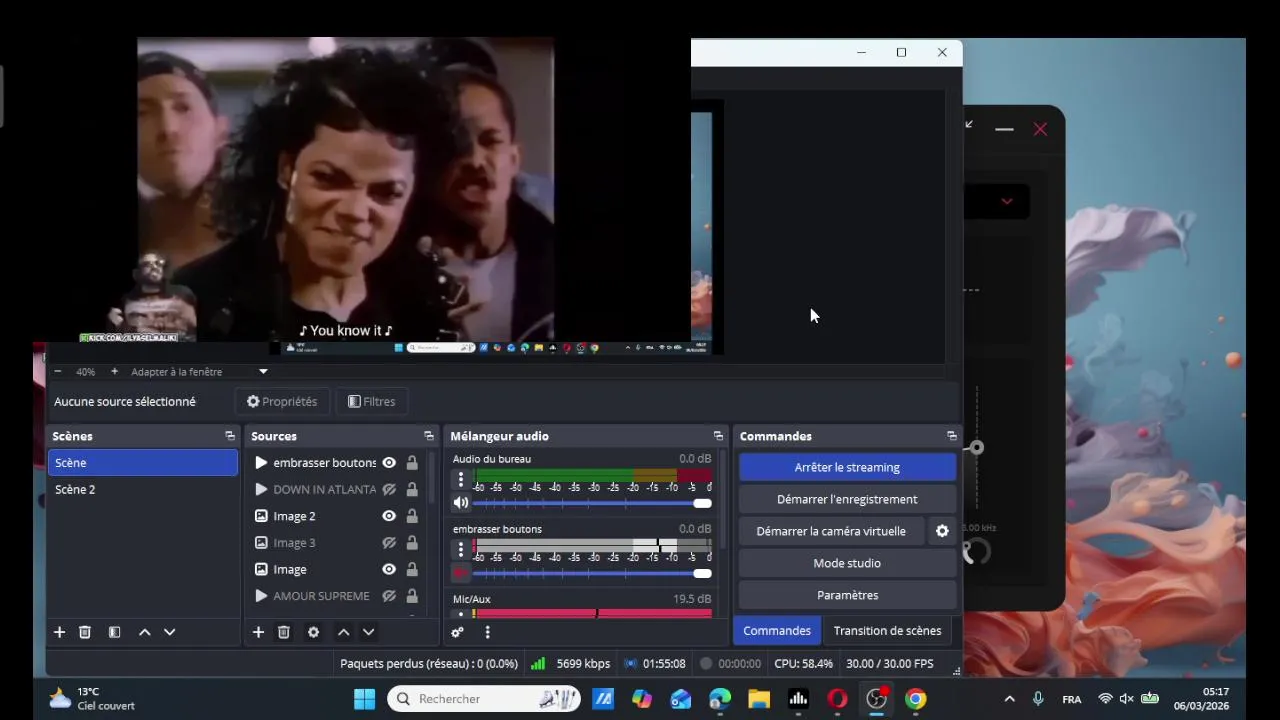Click Démarrer l'enregistrement button

coord(847,499)
